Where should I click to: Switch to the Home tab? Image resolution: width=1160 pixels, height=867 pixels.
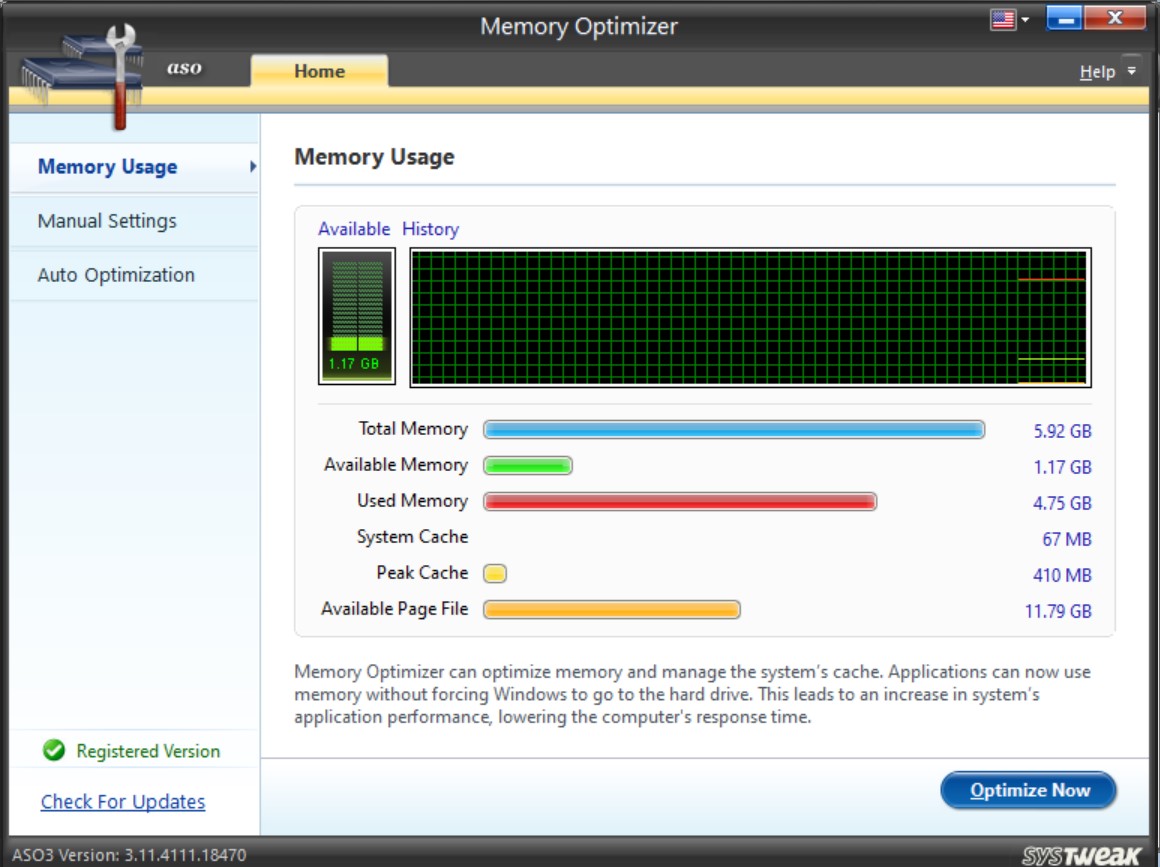(320, 70)
